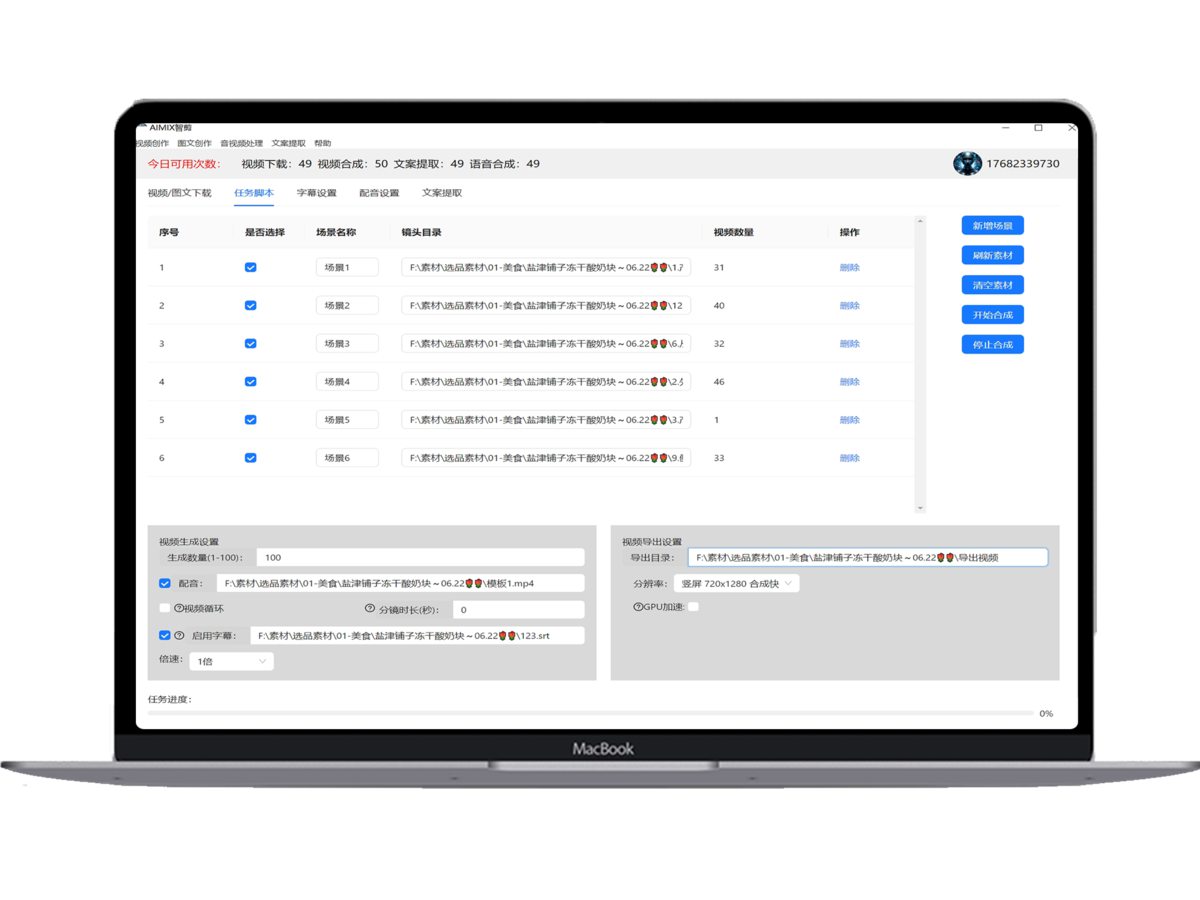Click help icon beside 启用字幕
1200x900 pixels.
[179, 635]
